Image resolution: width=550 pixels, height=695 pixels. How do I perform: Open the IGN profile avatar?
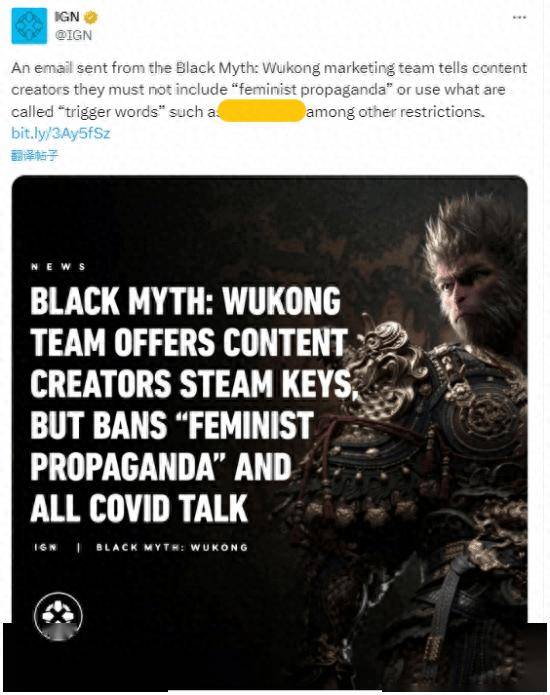point(29,26)
